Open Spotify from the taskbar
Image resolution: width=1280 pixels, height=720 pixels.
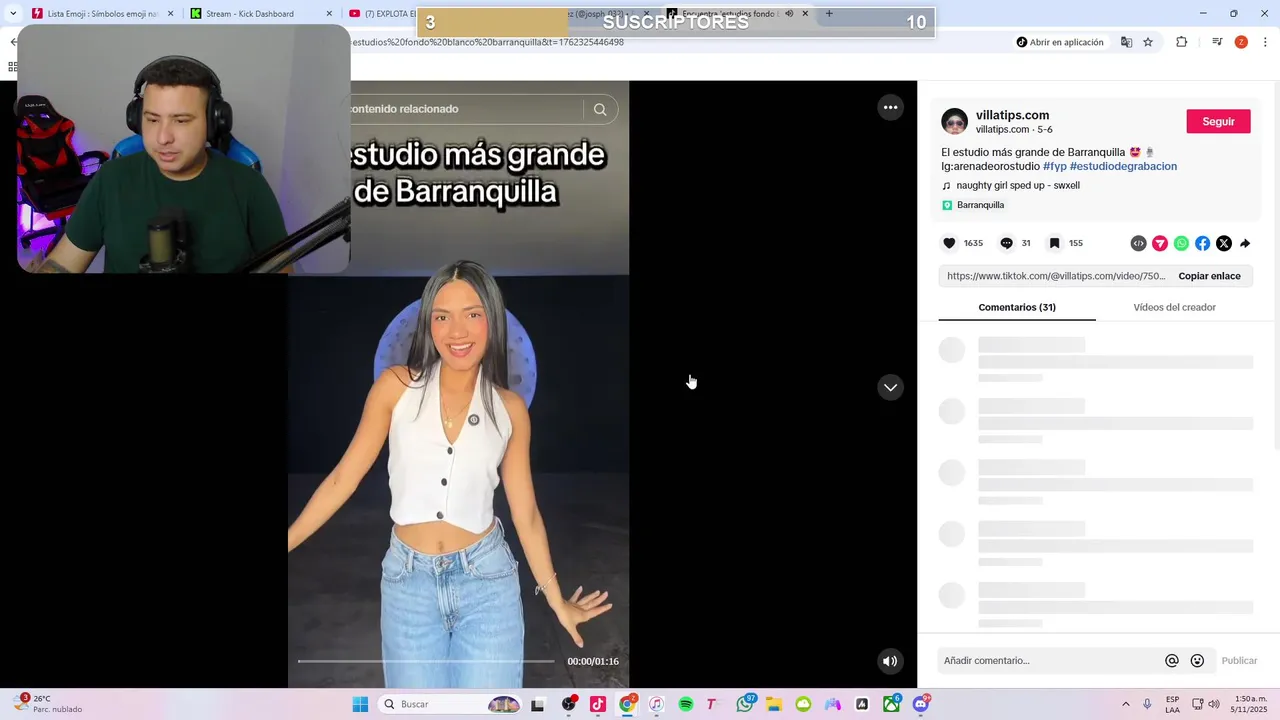pos(686,704)
